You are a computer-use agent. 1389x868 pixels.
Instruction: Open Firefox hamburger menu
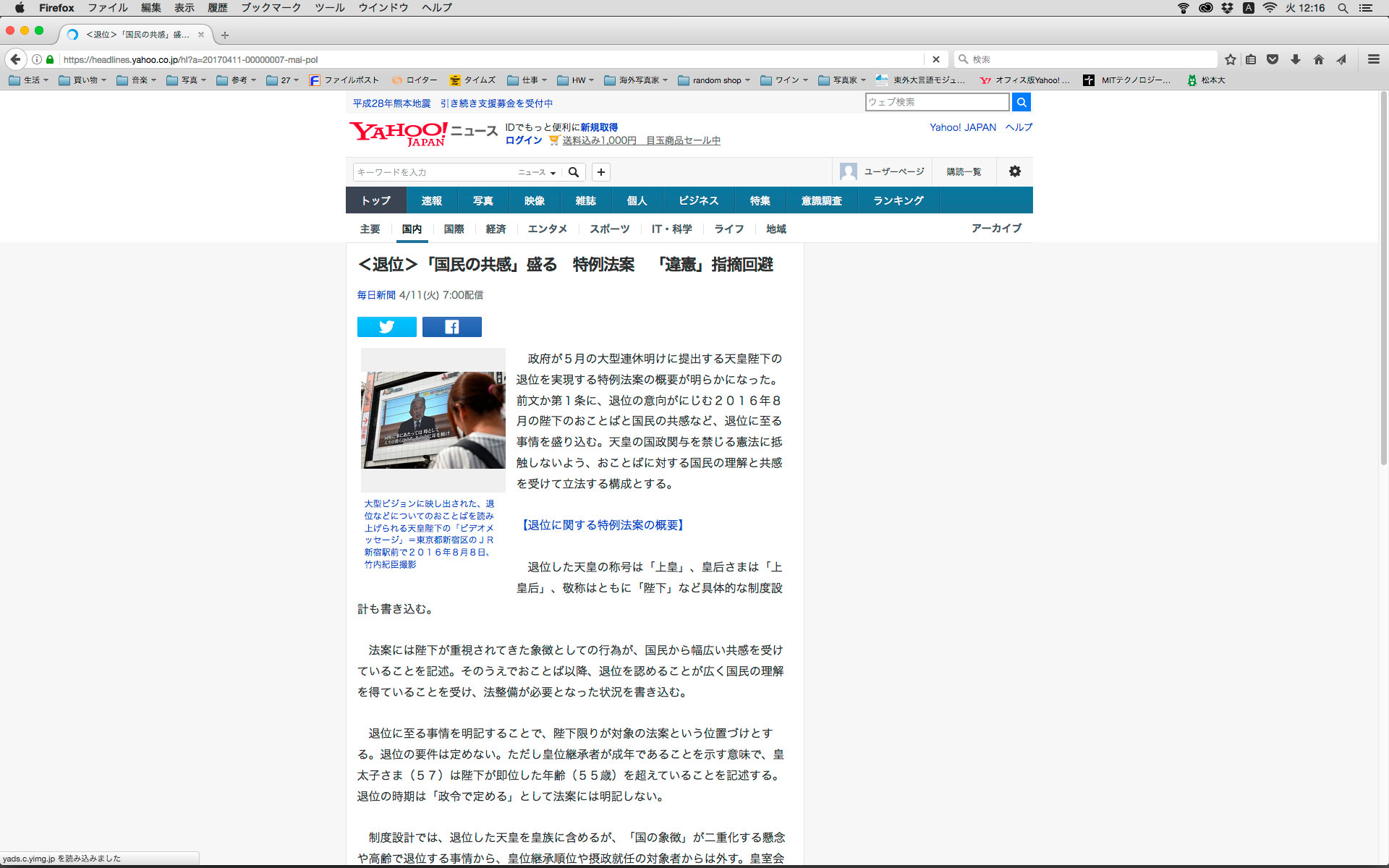(1373, 59)
